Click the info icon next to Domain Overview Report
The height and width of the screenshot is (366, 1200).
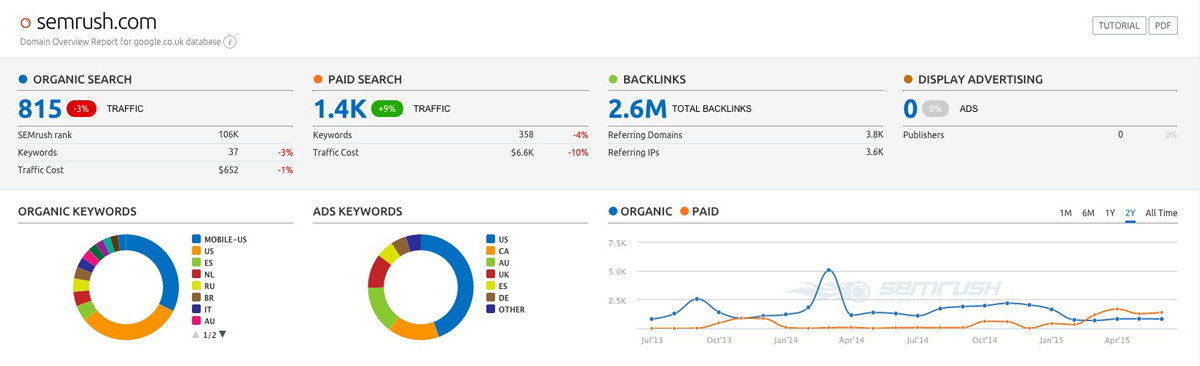coord(230,42)
